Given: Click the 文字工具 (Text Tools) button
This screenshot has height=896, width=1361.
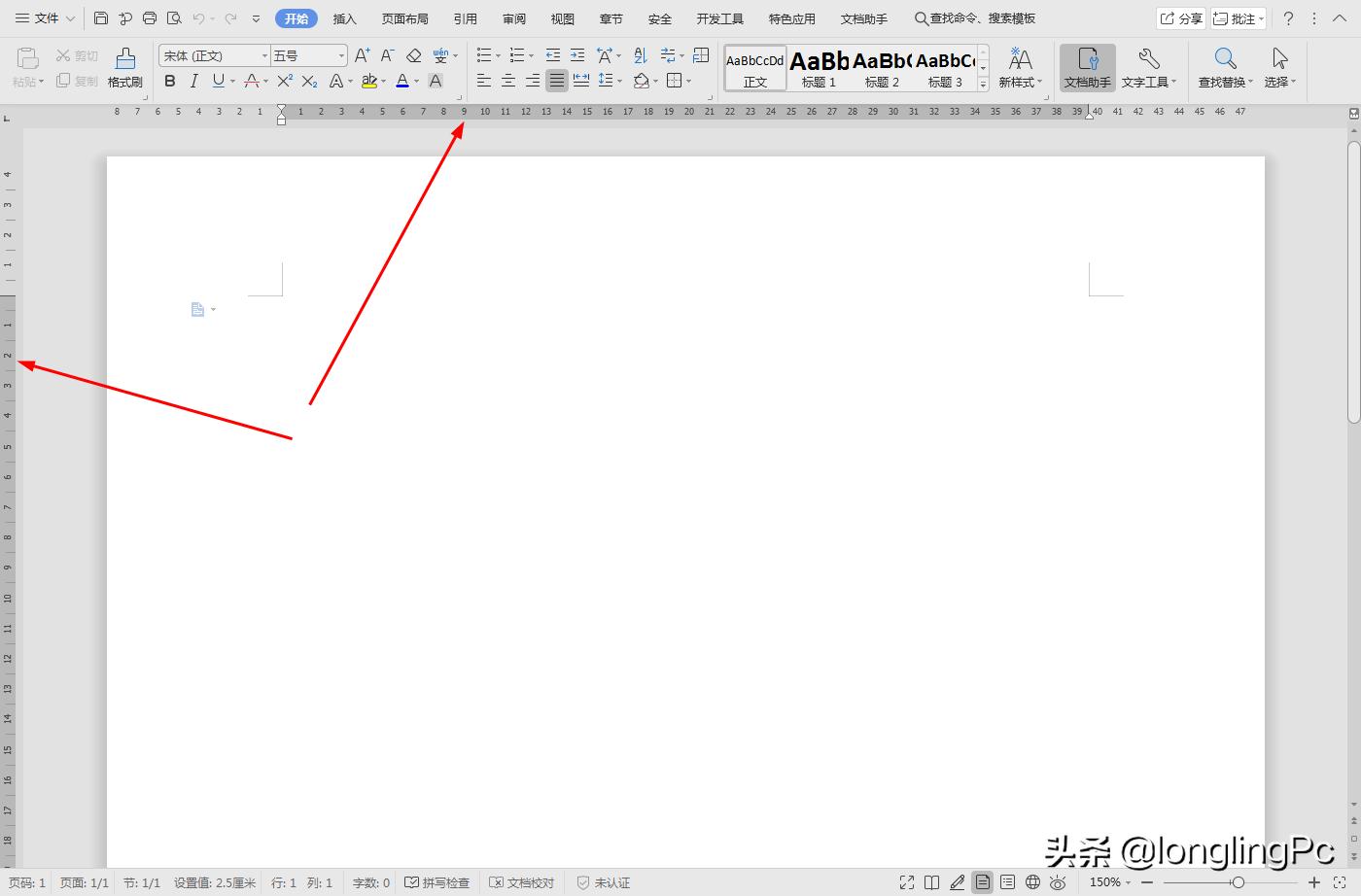Looking at the screenshot, I should (1148, 68).
